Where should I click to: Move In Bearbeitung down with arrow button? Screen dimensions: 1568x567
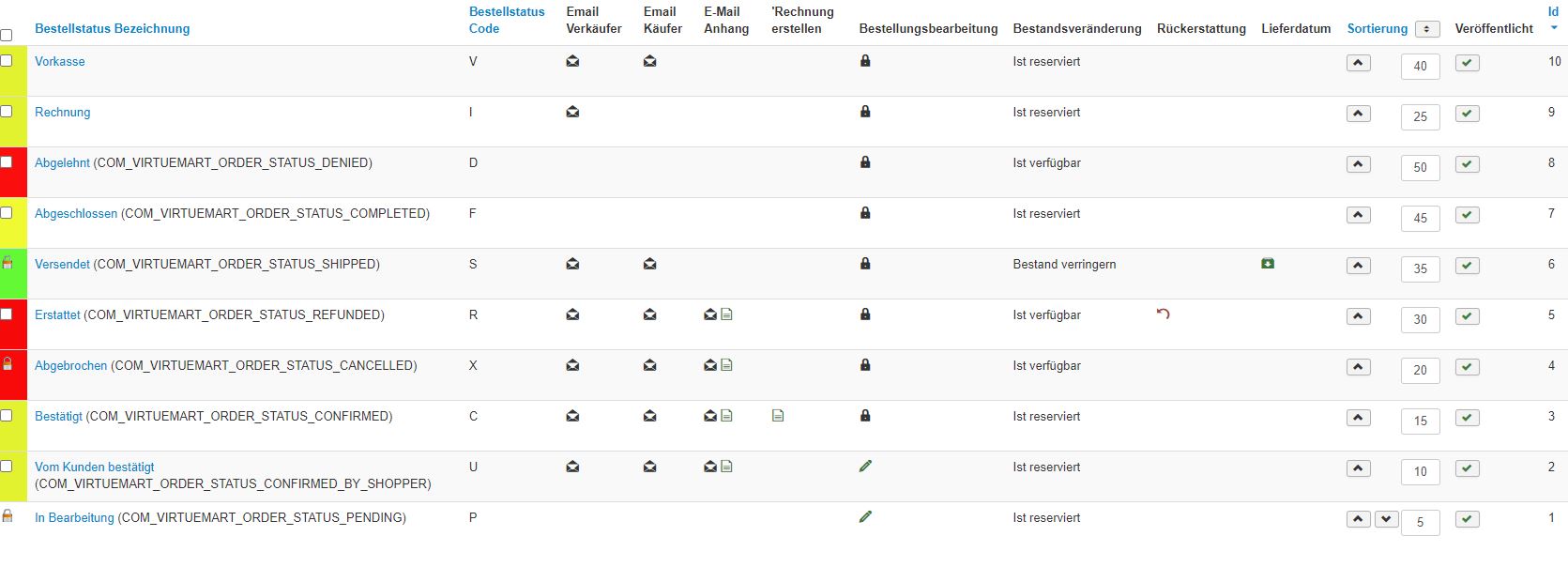click(x=1386, y=519)
